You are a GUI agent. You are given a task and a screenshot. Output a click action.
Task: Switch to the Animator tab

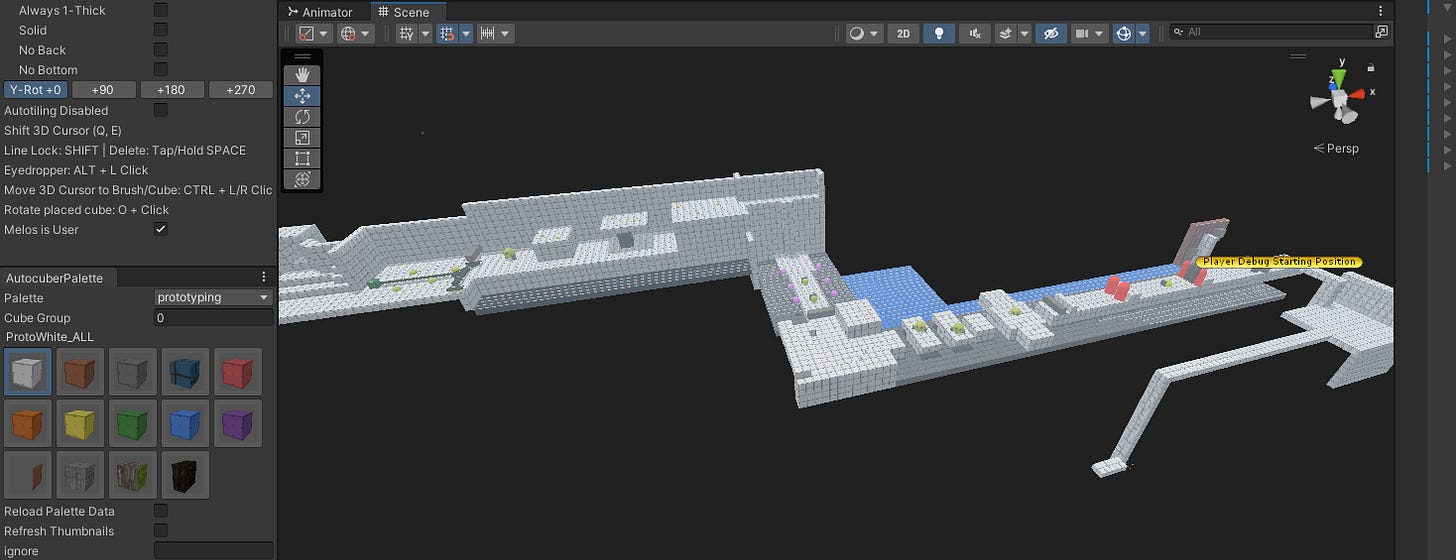(x=319, y=12)
